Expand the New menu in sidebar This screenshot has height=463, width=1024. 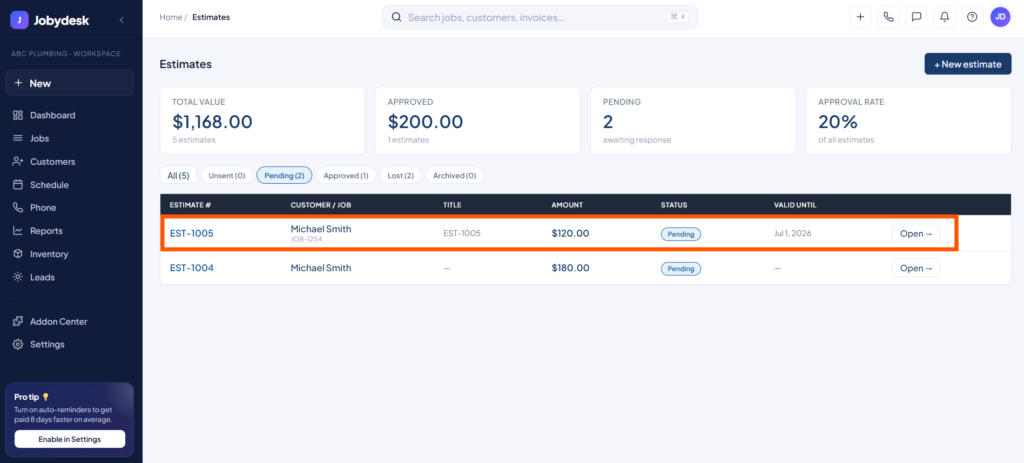(70, 83)
